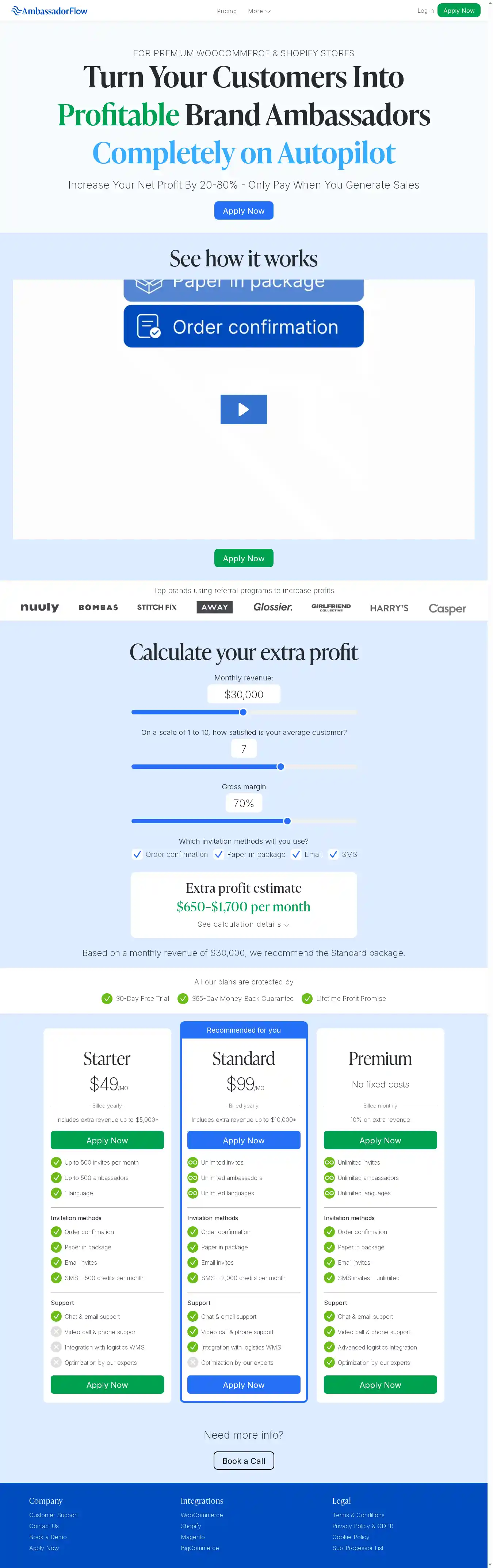The height and width of the screenshot is (1568, 493).
Task: Click Log in in the header
Action: 425,11
